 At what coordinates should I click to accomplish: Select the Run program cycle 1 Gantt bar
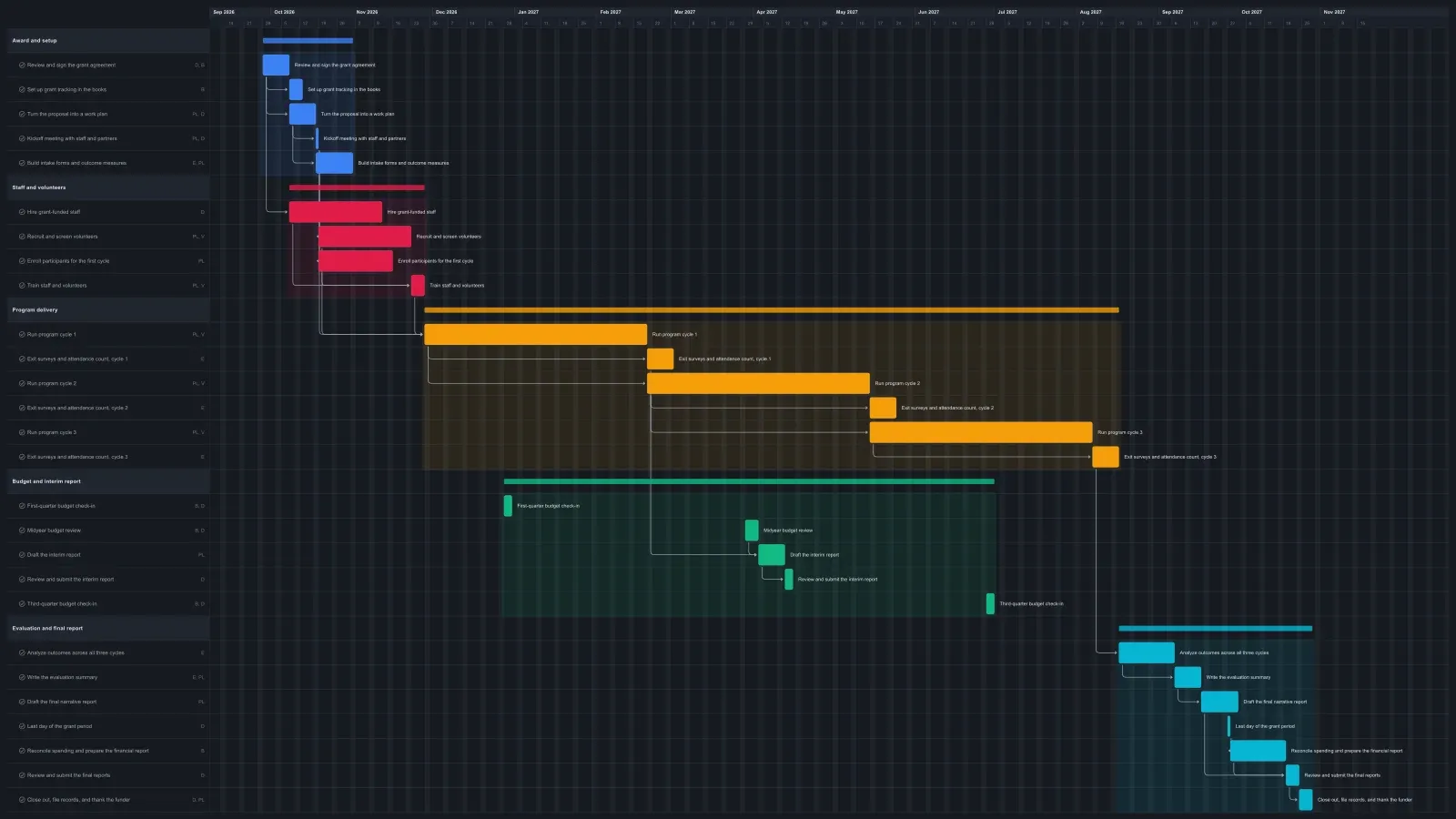coord(536,335)
